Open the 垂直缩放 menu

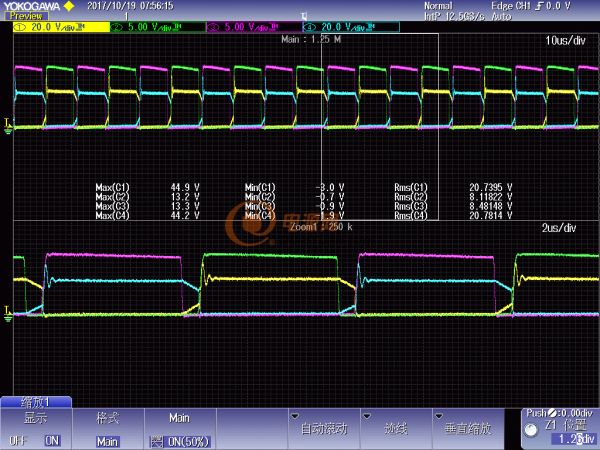coord(468,428)
